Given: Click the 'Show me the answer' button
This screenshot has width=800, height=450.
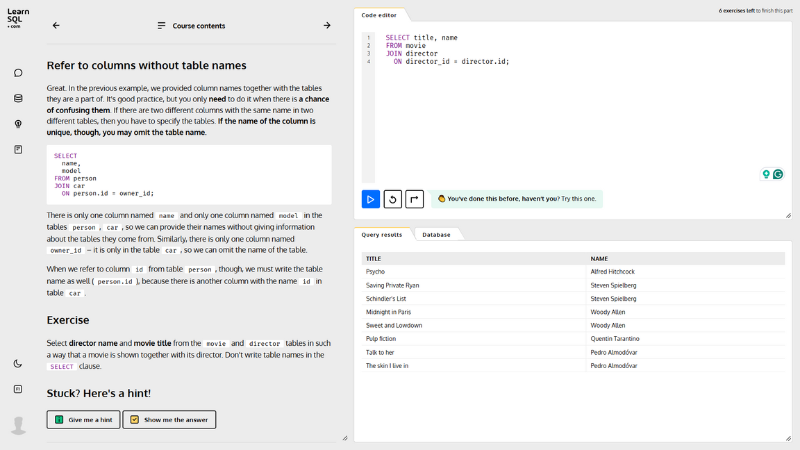Looking at the screenshot, I should point(169,420).
